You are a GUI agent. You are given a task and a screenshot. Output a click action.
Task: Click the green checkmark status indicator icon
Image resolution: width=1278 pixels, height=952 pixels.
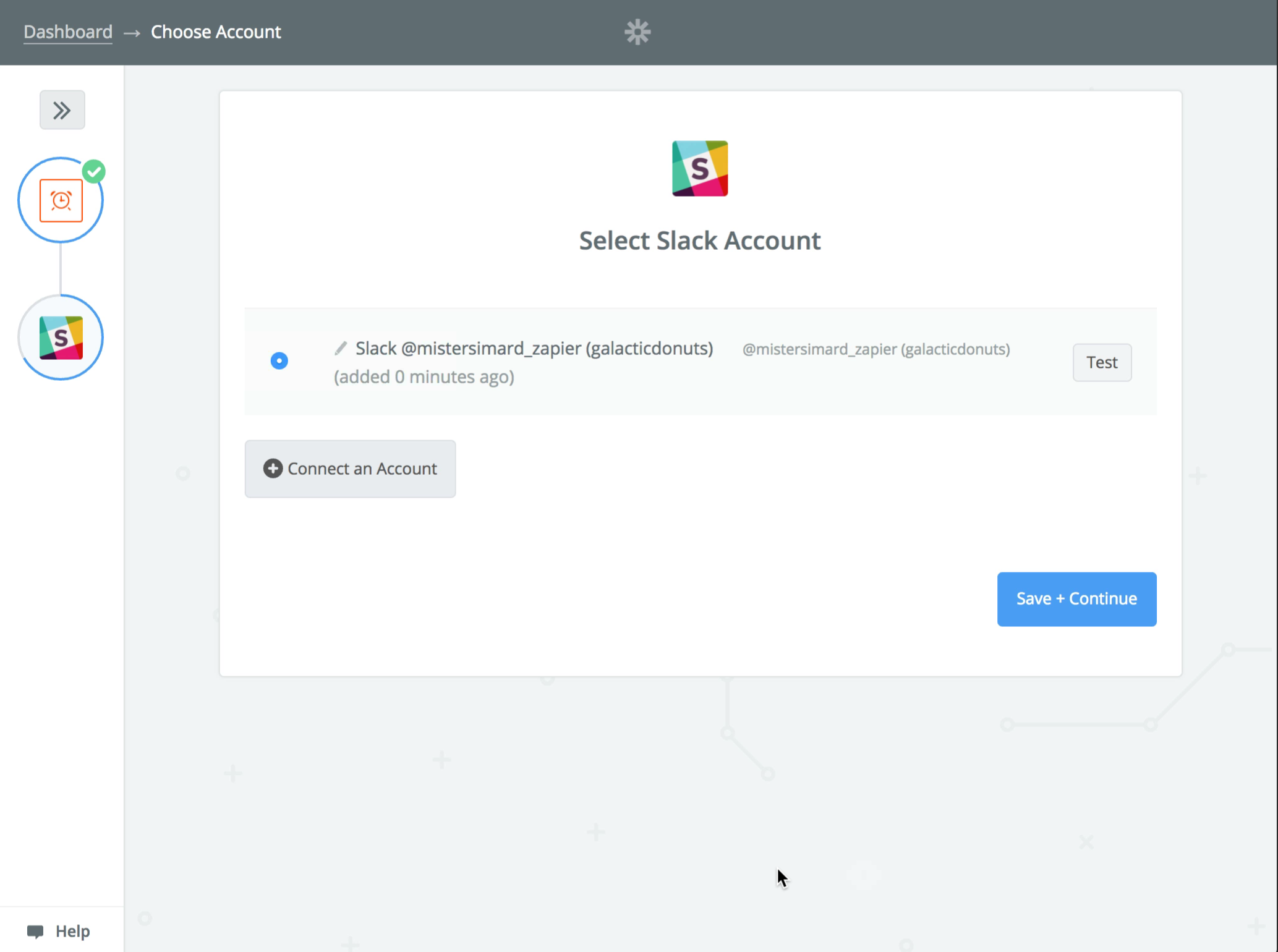[x=93, y=170]
